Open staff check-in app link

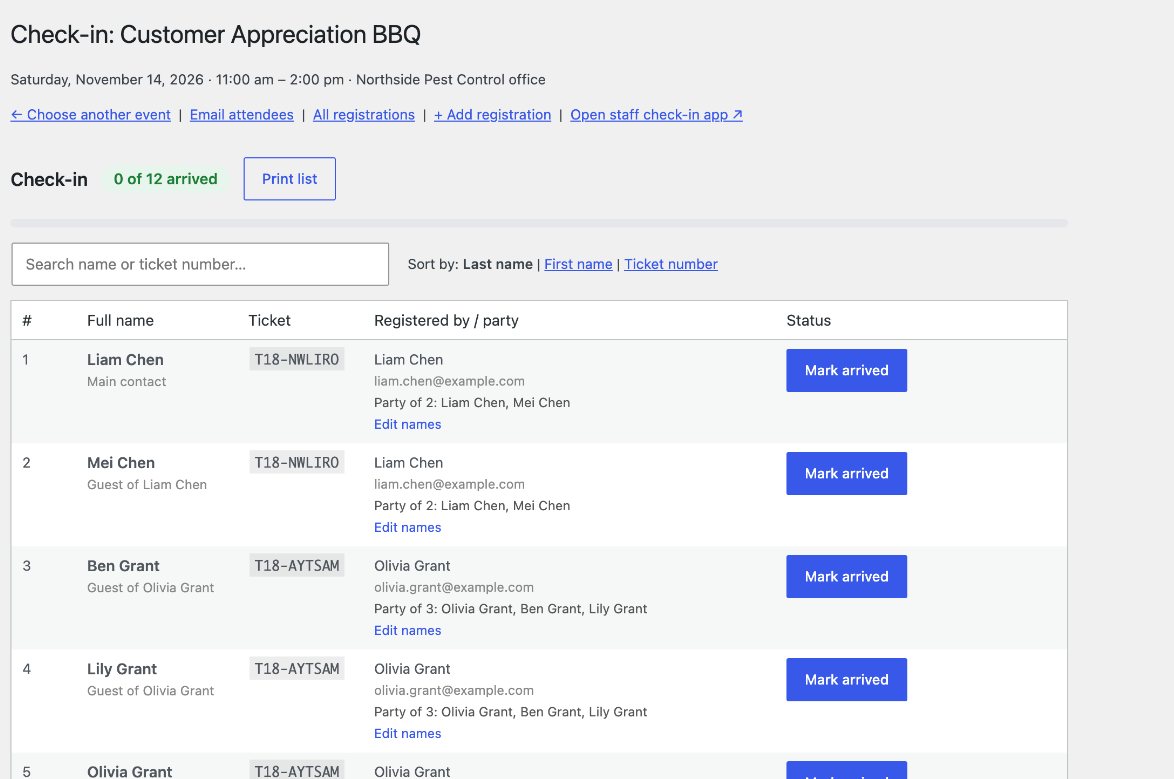pyautogui.click(x=657, y=115)
